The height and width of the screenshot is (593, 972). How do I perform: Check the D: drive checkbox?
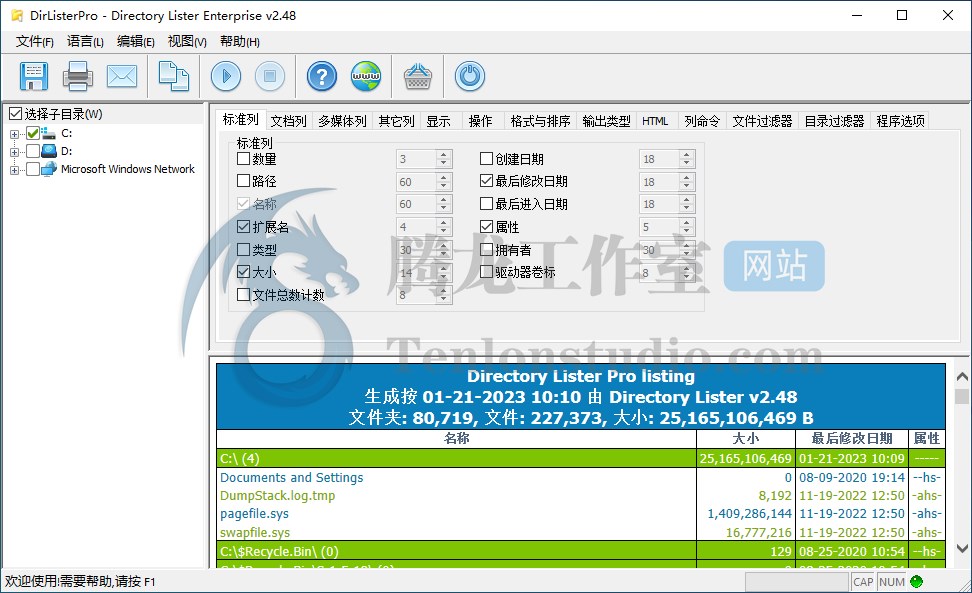(x=33, y=151)
